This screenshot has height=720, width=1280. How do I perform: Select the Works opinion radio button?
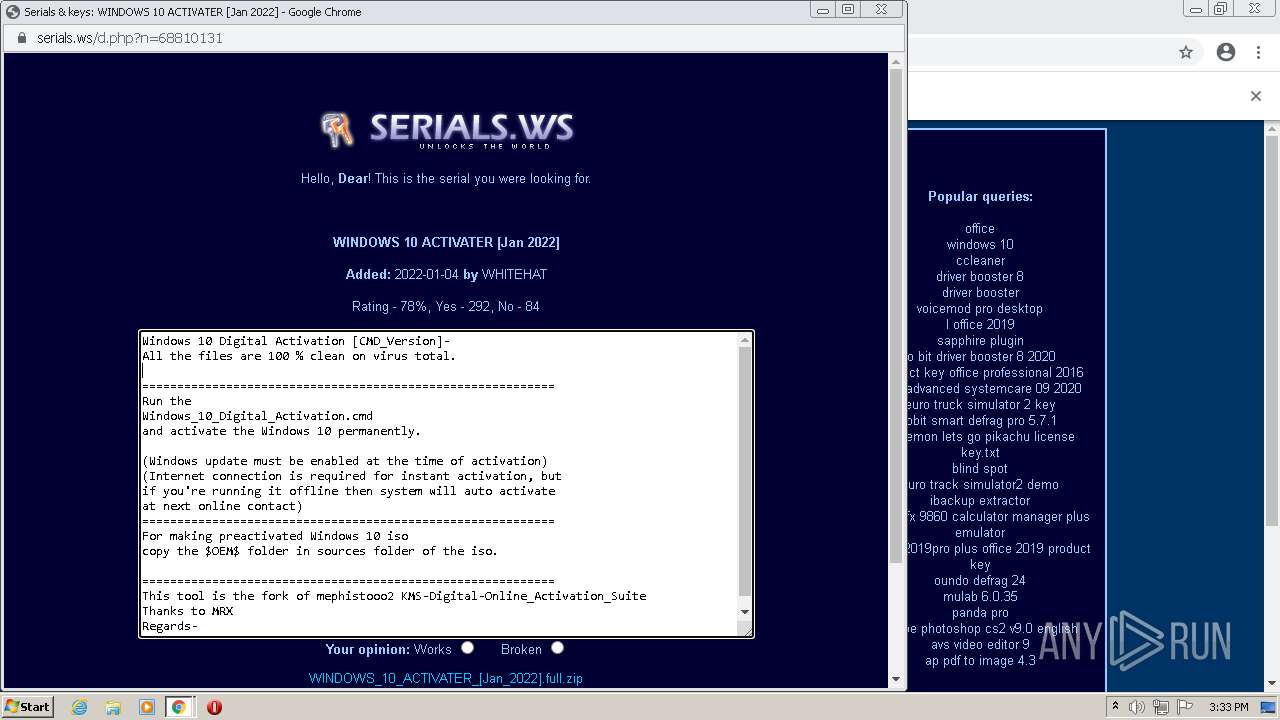tap(467, 648)
